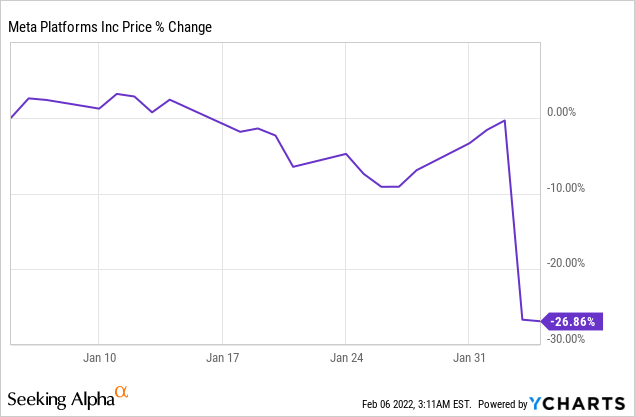
Task: Click the line's starting point at left edge
Action: tap(11, 118)
